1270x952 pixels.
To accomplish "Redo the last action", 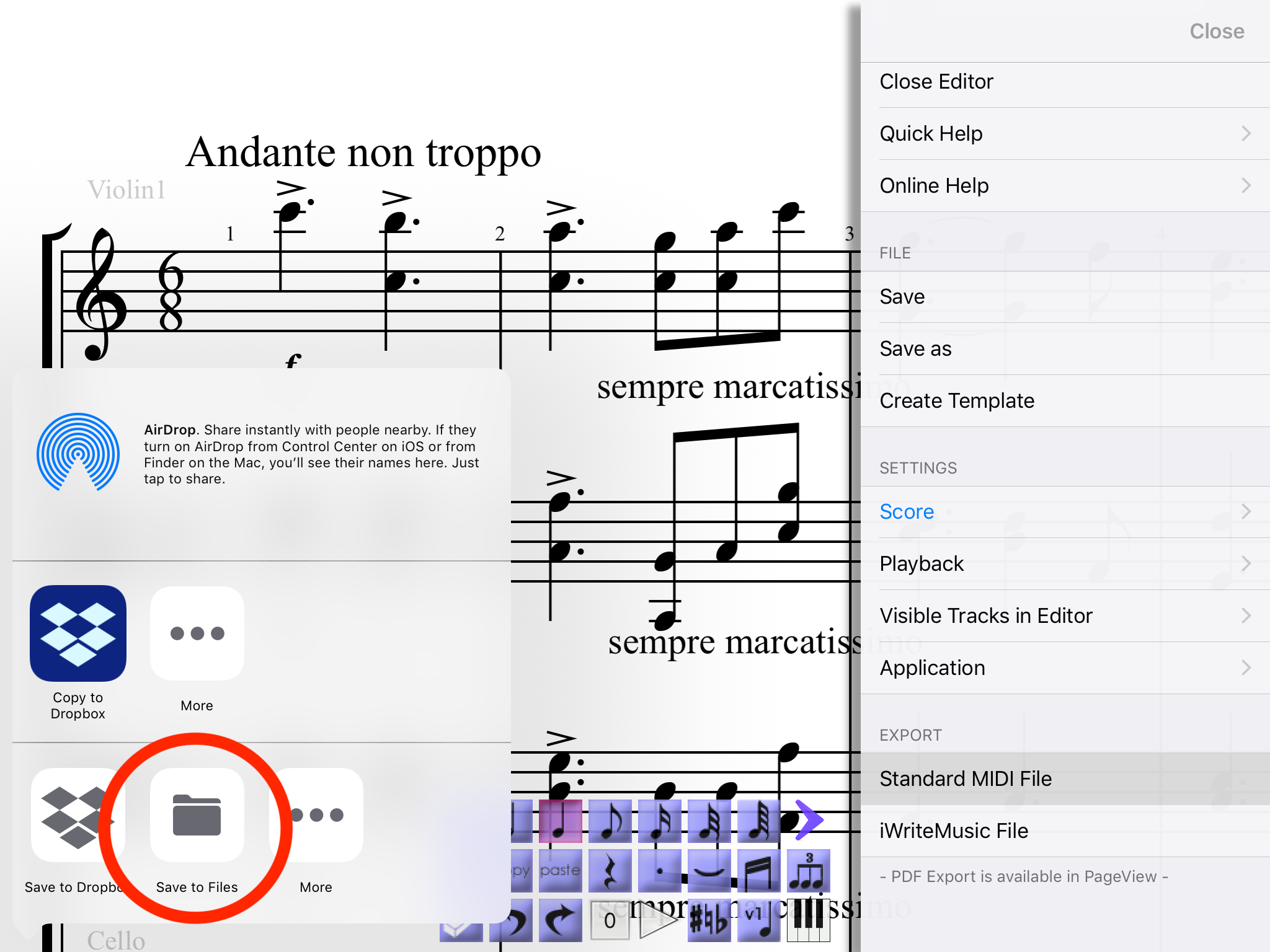I will [x=561, y=920].
